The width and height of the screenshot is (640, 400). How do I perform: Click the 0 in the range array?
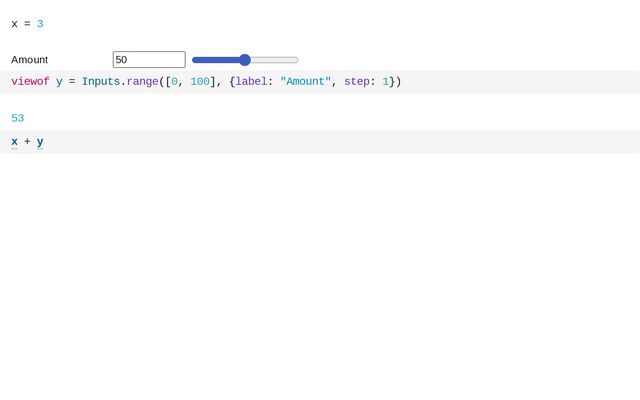tap(174, 82)
